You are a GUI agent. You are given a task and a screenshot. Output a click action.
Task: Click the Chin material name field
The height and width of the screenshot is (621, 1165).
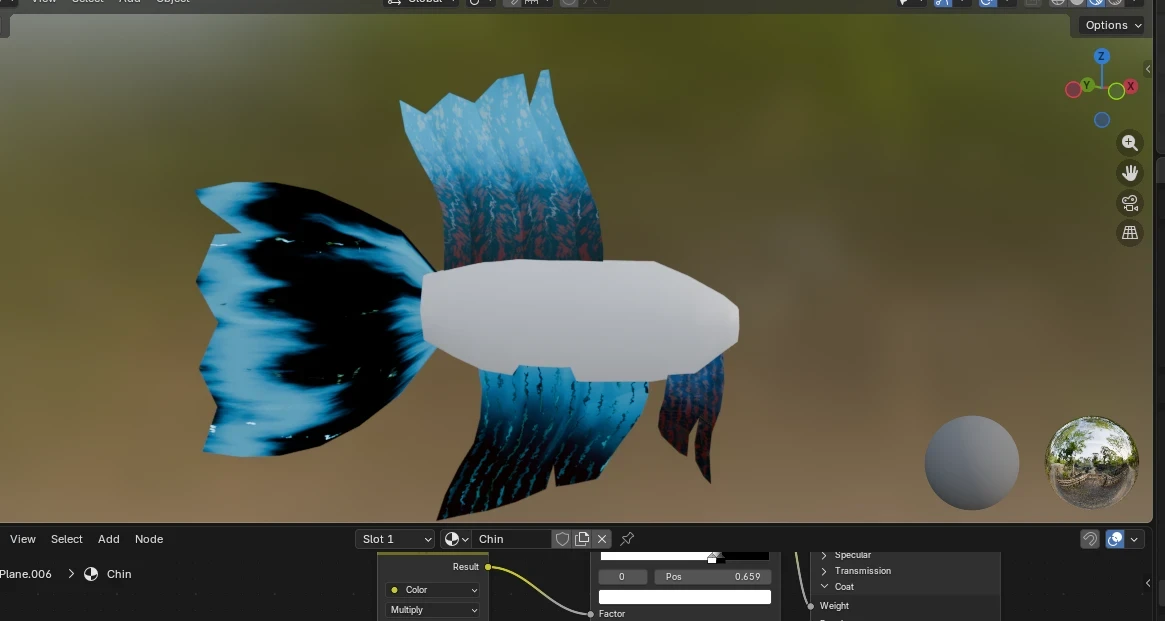pos(511,539)
